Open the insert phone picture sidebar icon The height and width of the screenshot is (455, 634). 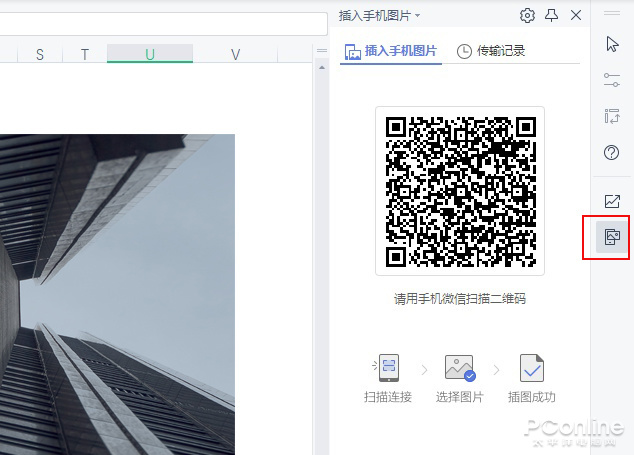click(x=612, y=237)
